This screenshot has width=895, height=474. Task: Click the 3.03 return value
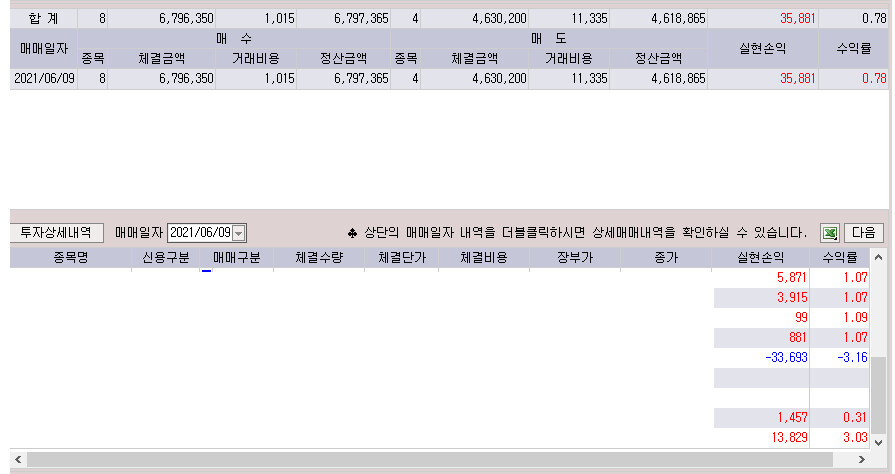coord(855,437)
